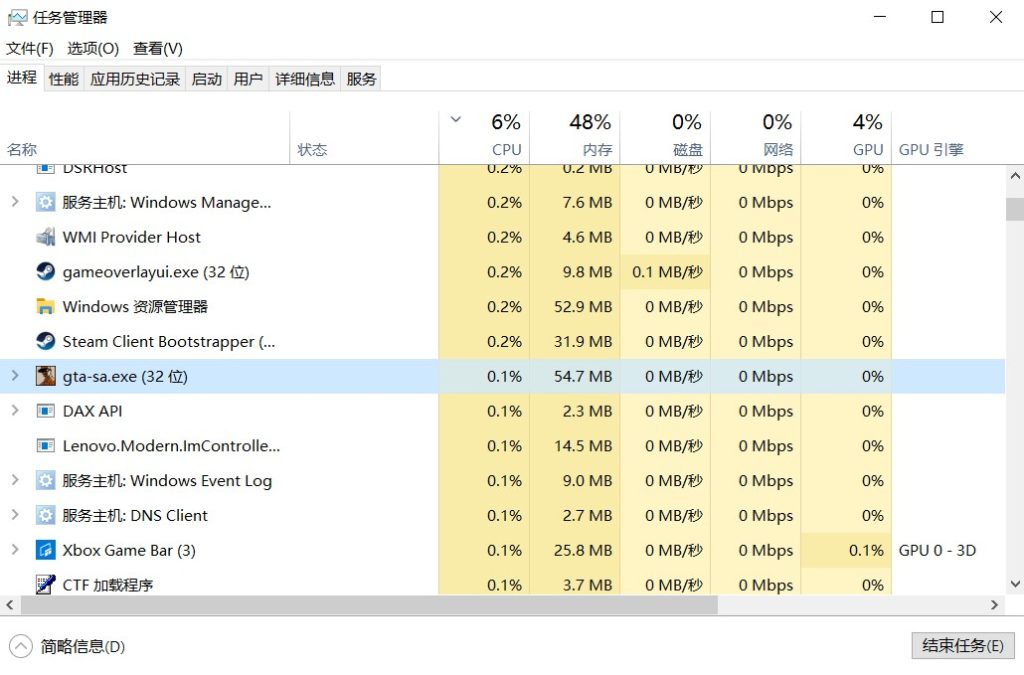Collapse to 简略信息 view
Viewport: 1024px width, 675px height.
[x=68, y=646]
